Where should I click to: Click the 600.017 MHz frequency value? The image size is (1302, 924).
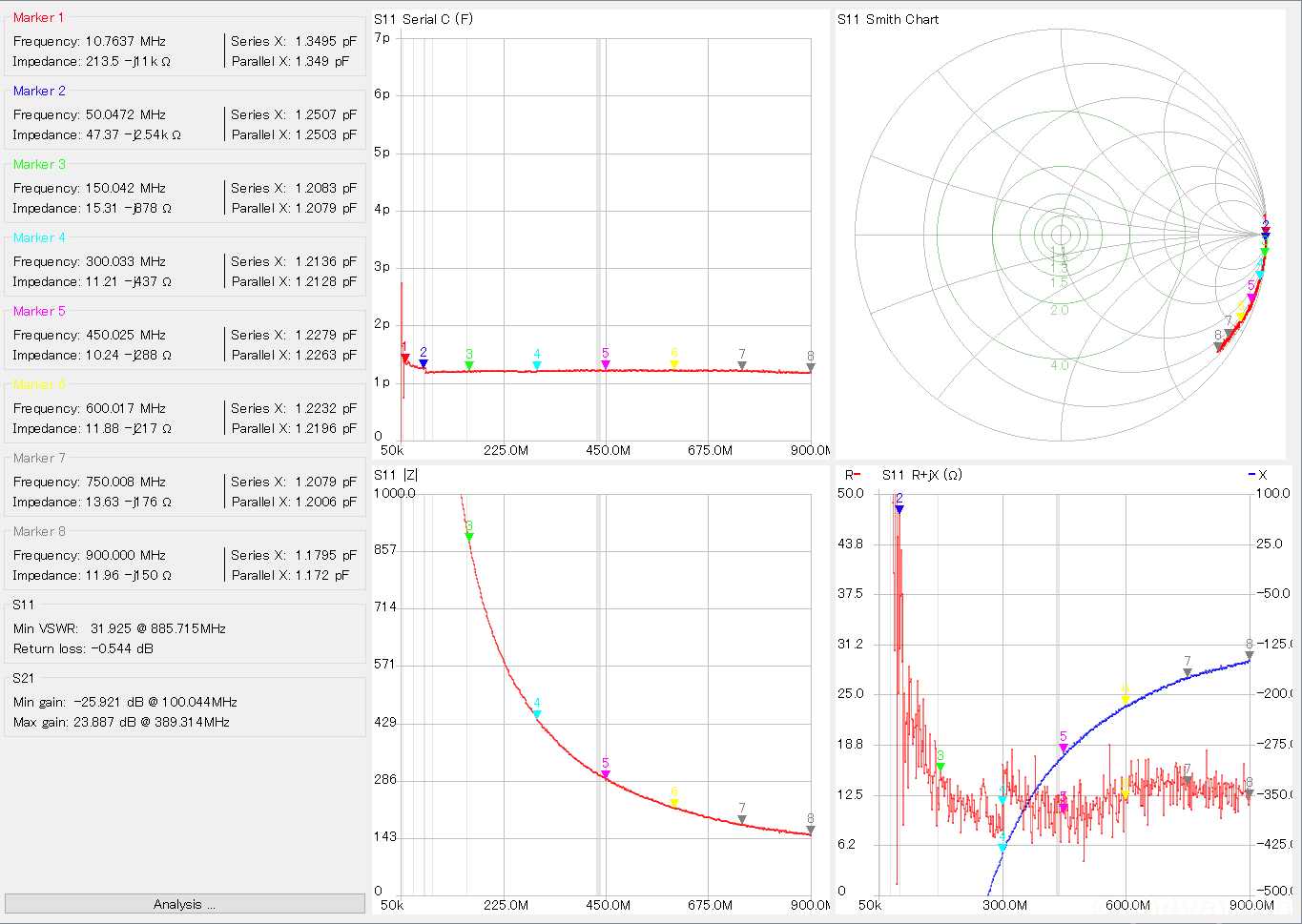(126, 408)
